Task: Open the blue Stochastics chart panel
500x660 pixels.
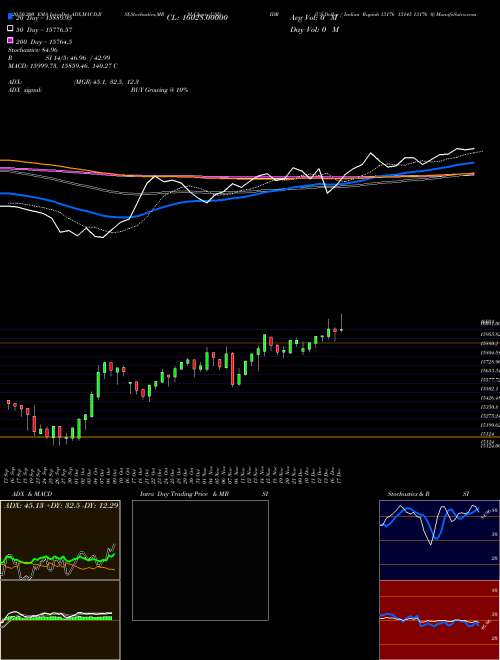Action: coord(439,540)
